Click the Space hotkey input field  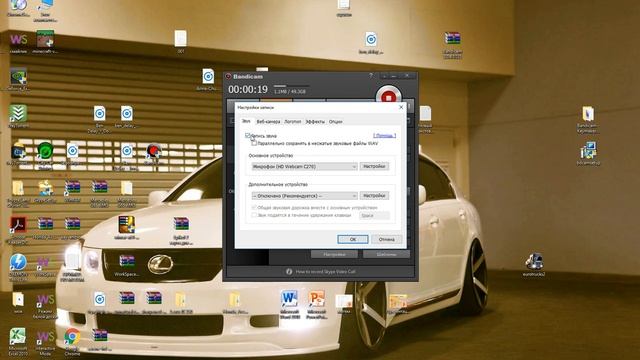point(374,215)
